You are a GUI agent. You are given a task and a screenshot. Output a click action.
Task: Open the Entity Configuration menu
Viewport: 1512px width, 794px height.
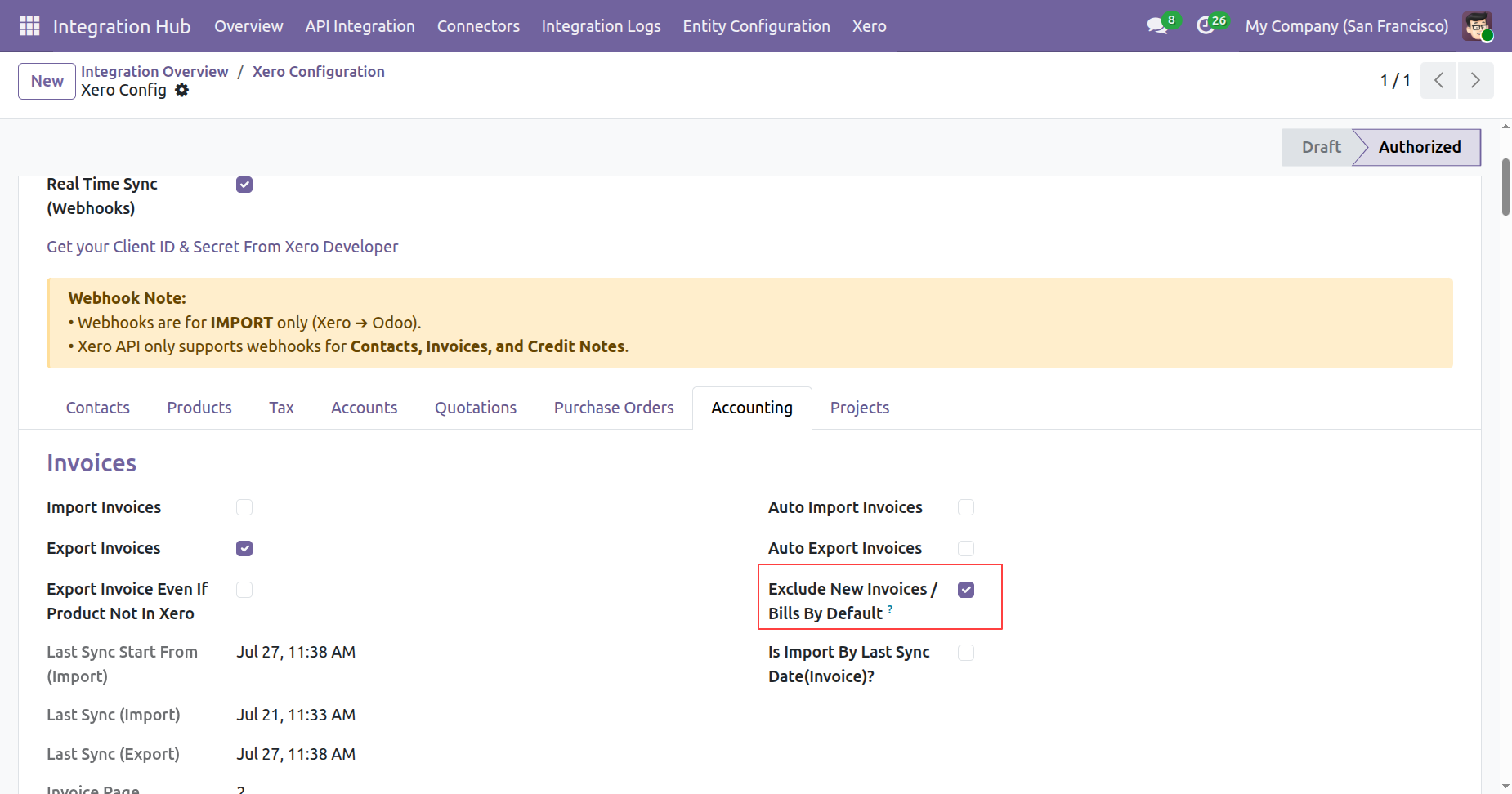coord(756,26)
